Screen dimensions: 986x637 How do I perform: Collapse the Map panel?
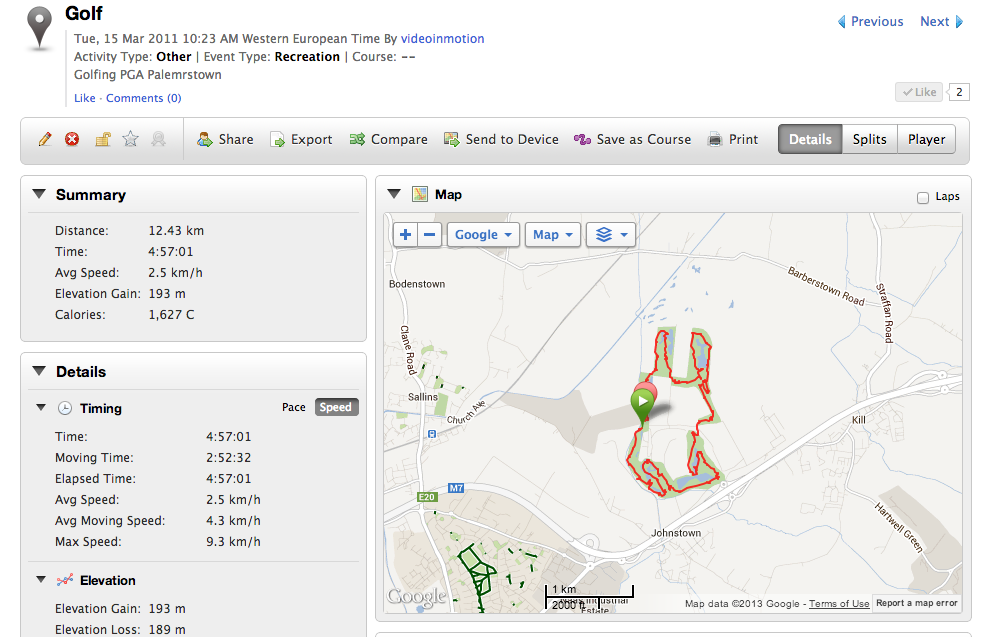[x=394, y=194]
